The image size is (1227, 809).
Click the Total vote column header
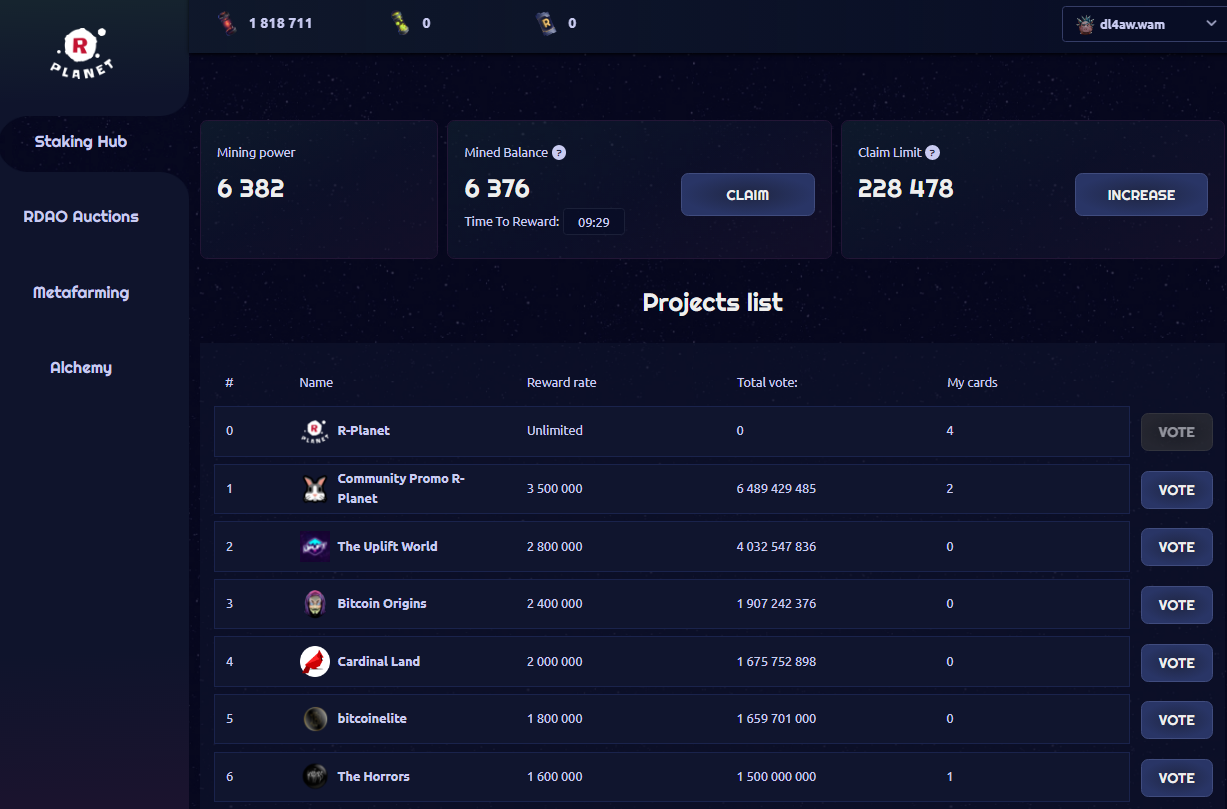(x=768, y=383)
